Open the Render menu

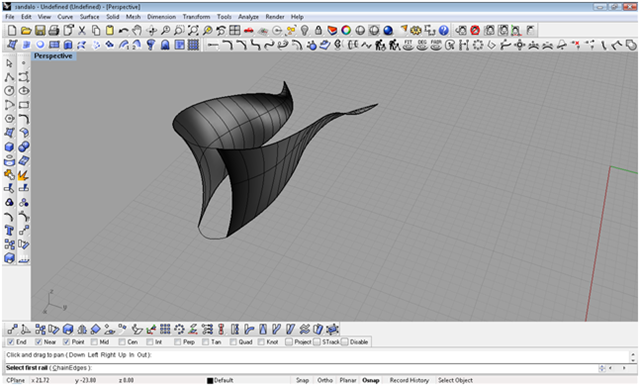pos(275,17)
